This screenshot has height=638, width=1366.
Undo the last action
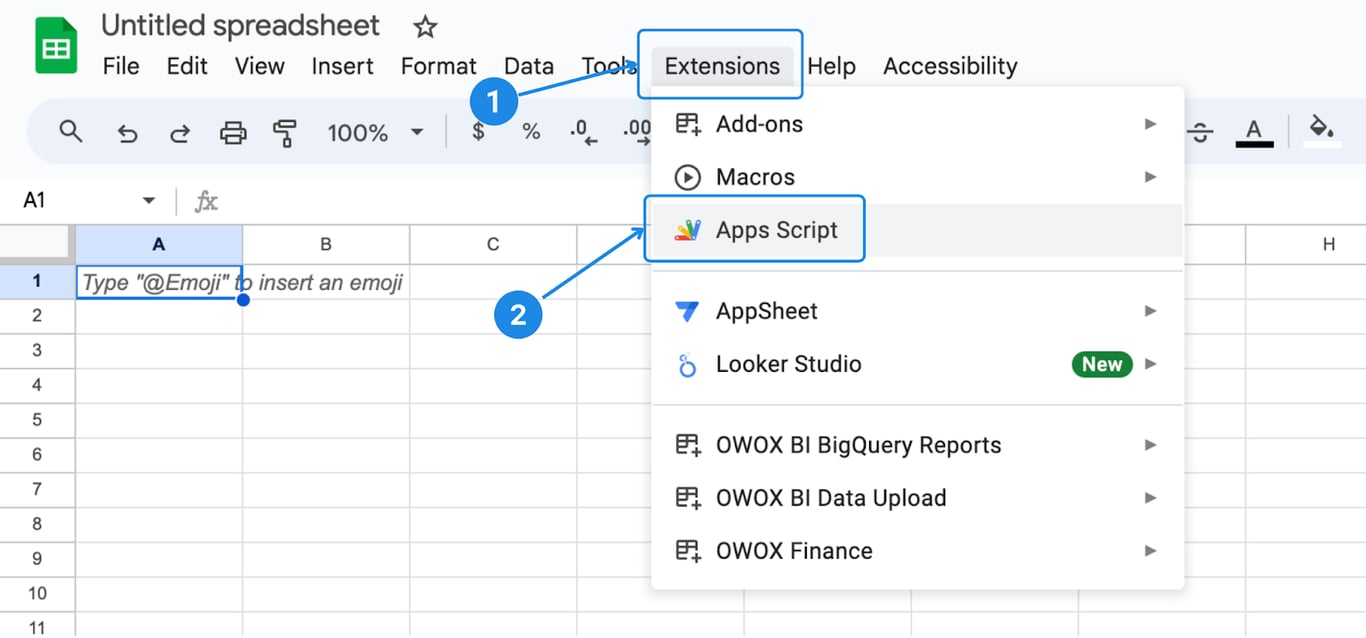click(127, 132)
